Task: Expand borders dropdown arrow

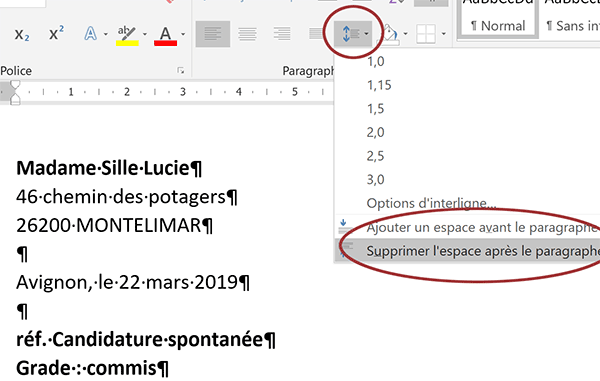Action: [x=443, y=34]
